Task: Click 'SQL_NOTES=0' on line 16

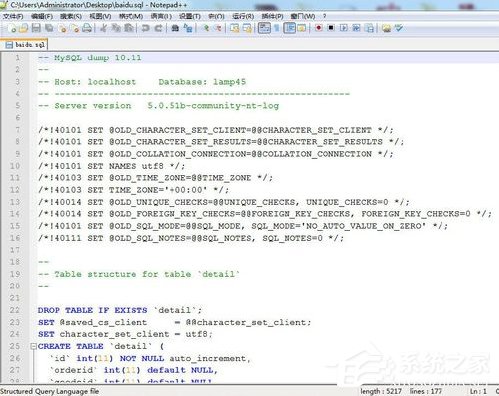Action: point(292,238)
